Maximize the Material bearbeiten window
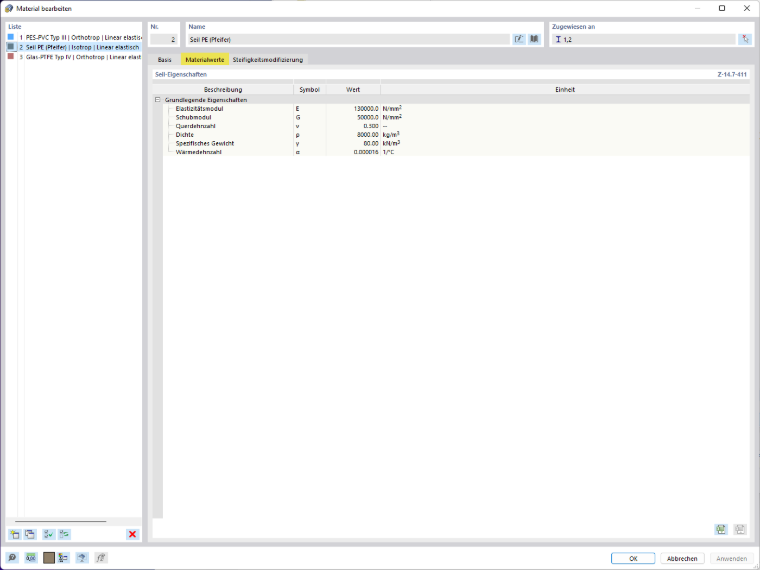 [x=722, y=8]
